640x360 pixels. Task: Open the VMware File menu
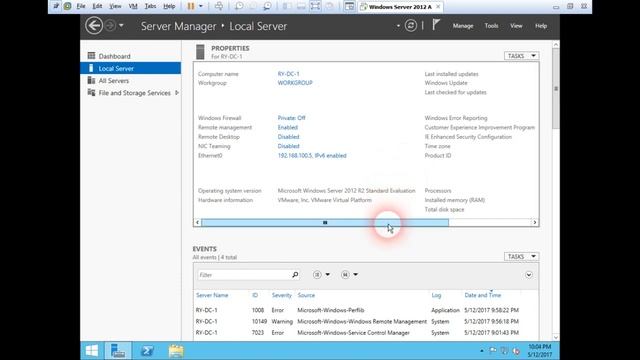tap(81, 6)
